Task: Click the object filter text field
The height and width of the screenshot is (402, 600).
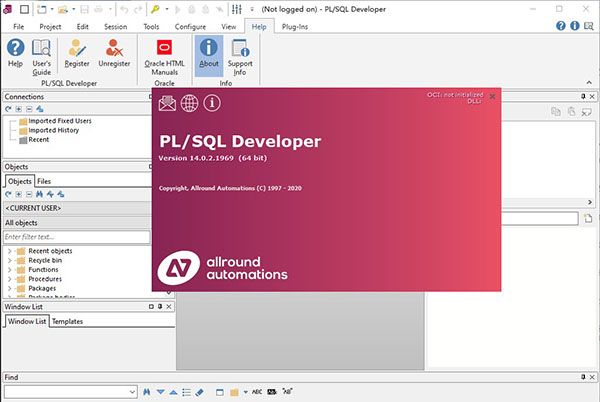Action: [76, 237]
